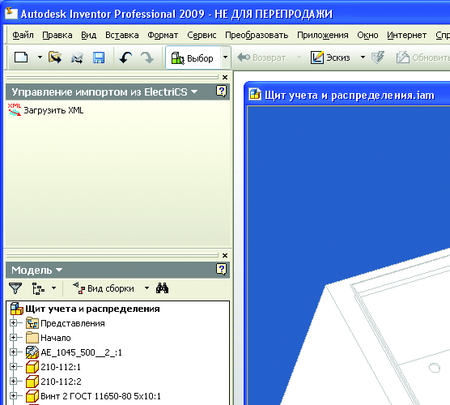Click the Open file folder icon

55,58
